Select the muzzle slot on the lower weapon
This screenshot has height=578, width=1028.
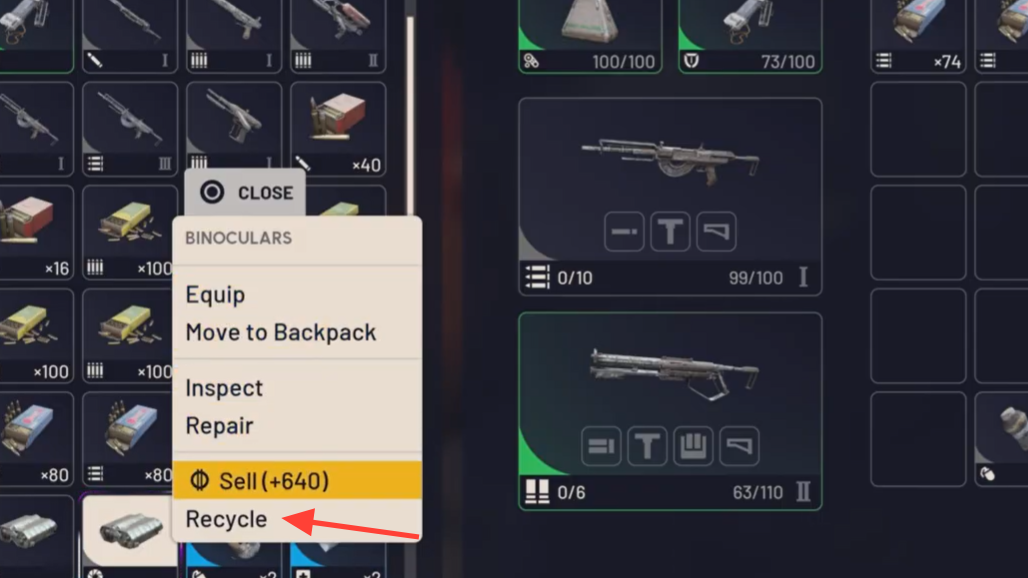coord(601,446)
